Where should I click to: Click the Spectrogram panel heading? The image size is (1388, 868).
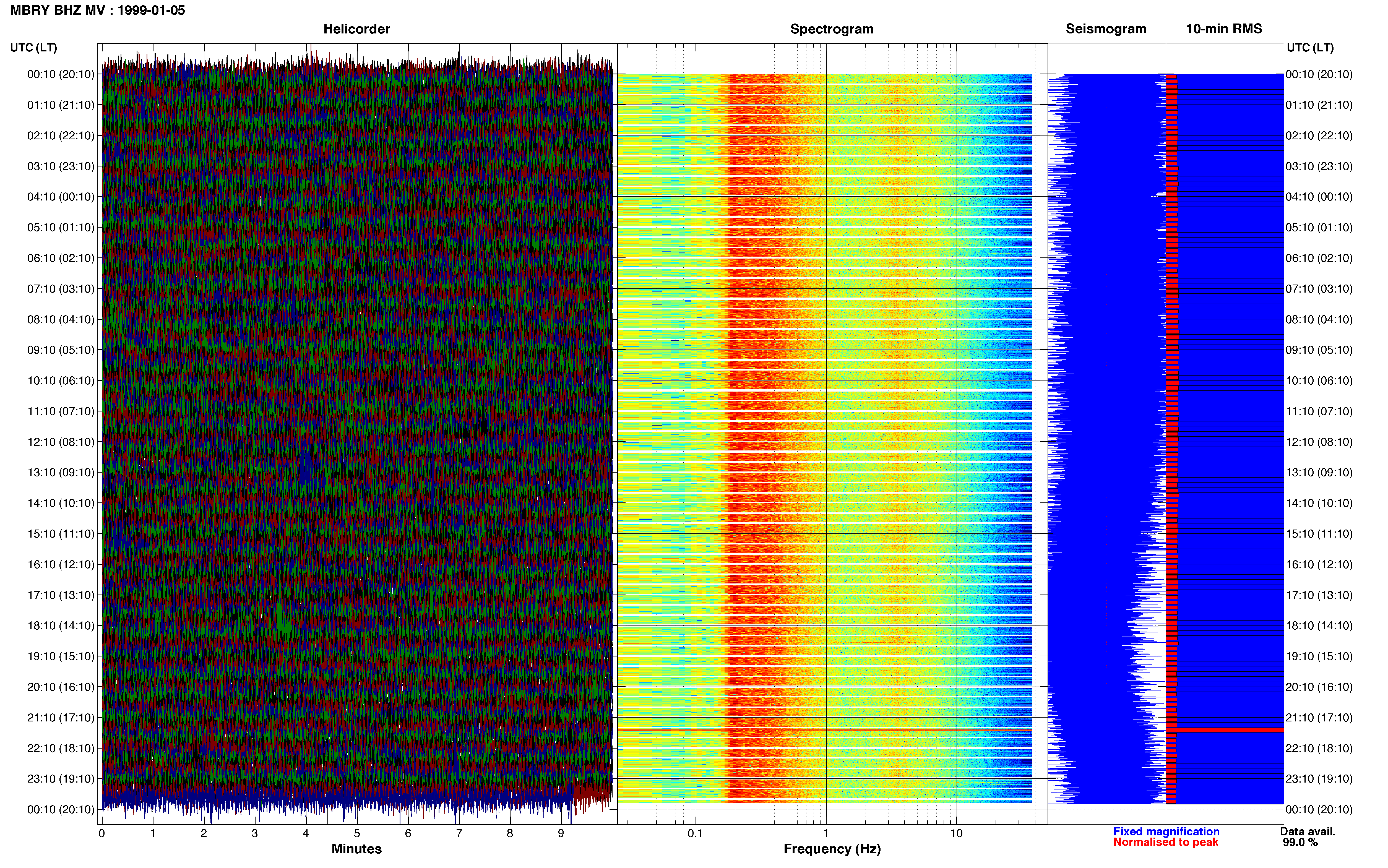[832, 29]
